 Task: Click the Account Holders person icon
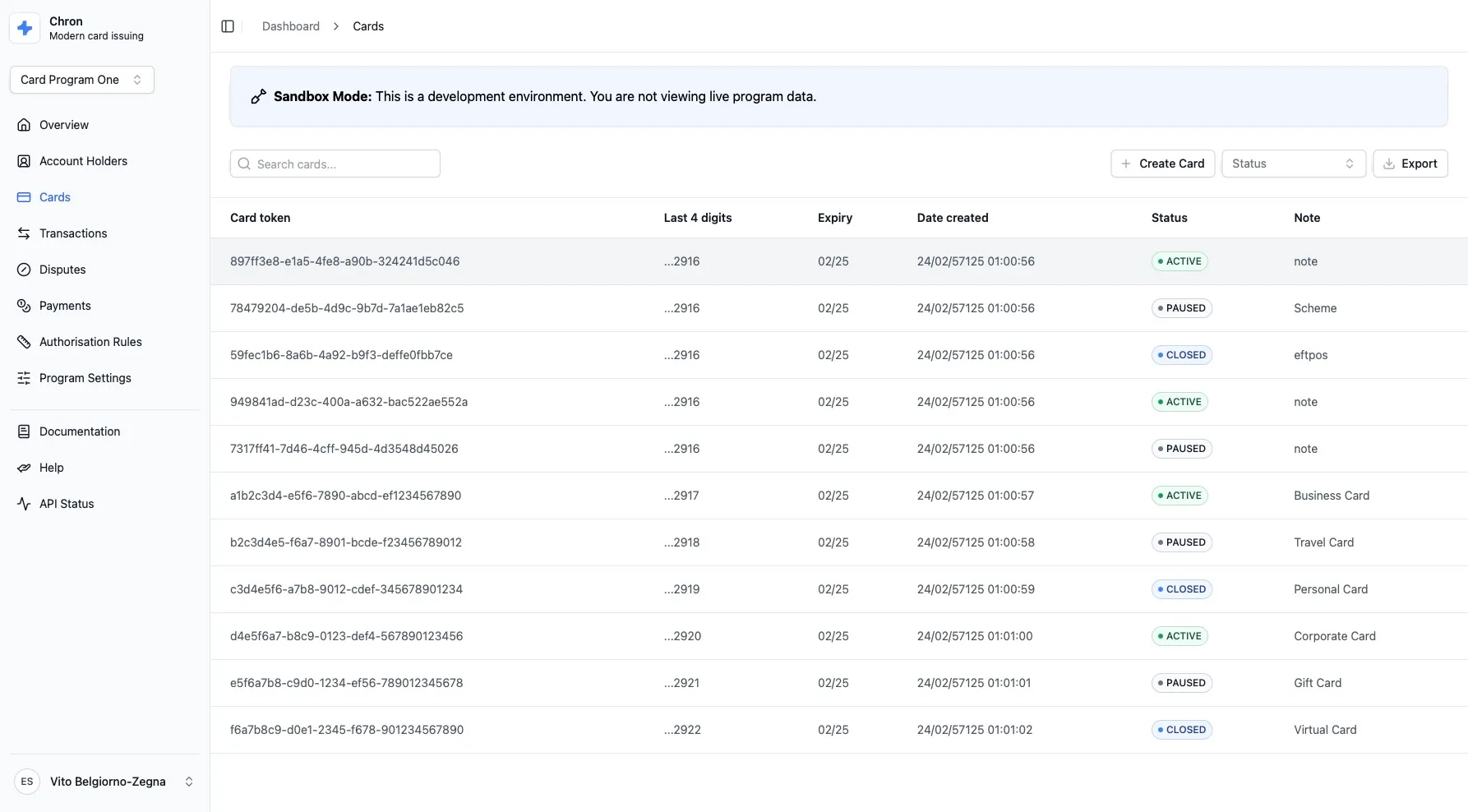[x=24, y=161]
